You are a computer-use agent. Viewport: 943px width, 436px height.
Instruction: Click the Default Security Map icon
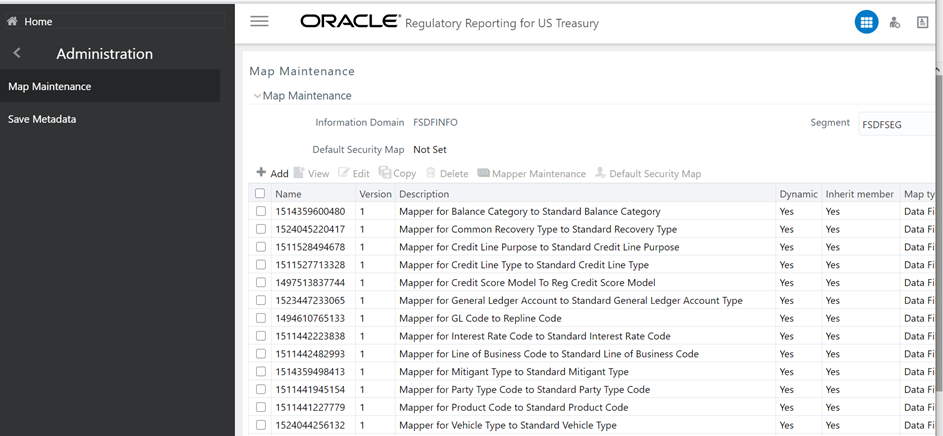click(600, 173)
